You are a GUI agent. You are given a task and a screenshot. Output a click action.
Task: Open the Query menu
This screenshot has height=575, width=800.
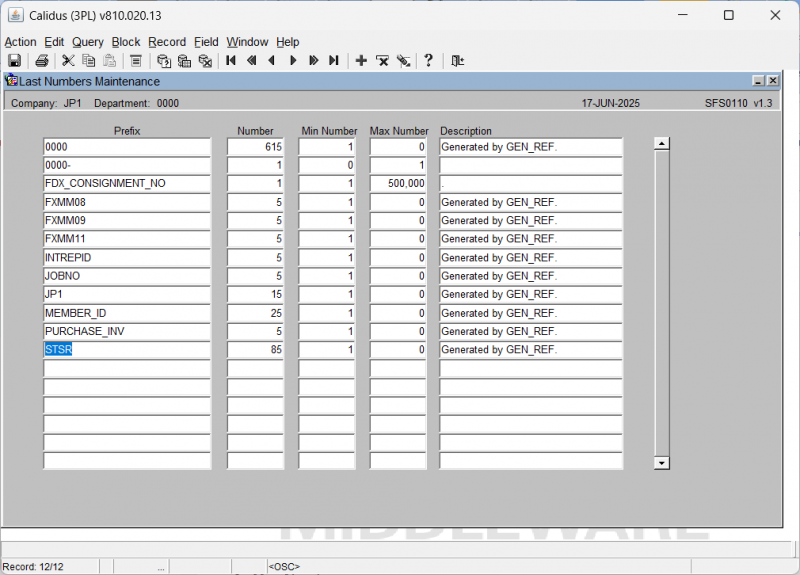(x=88, y=42)
